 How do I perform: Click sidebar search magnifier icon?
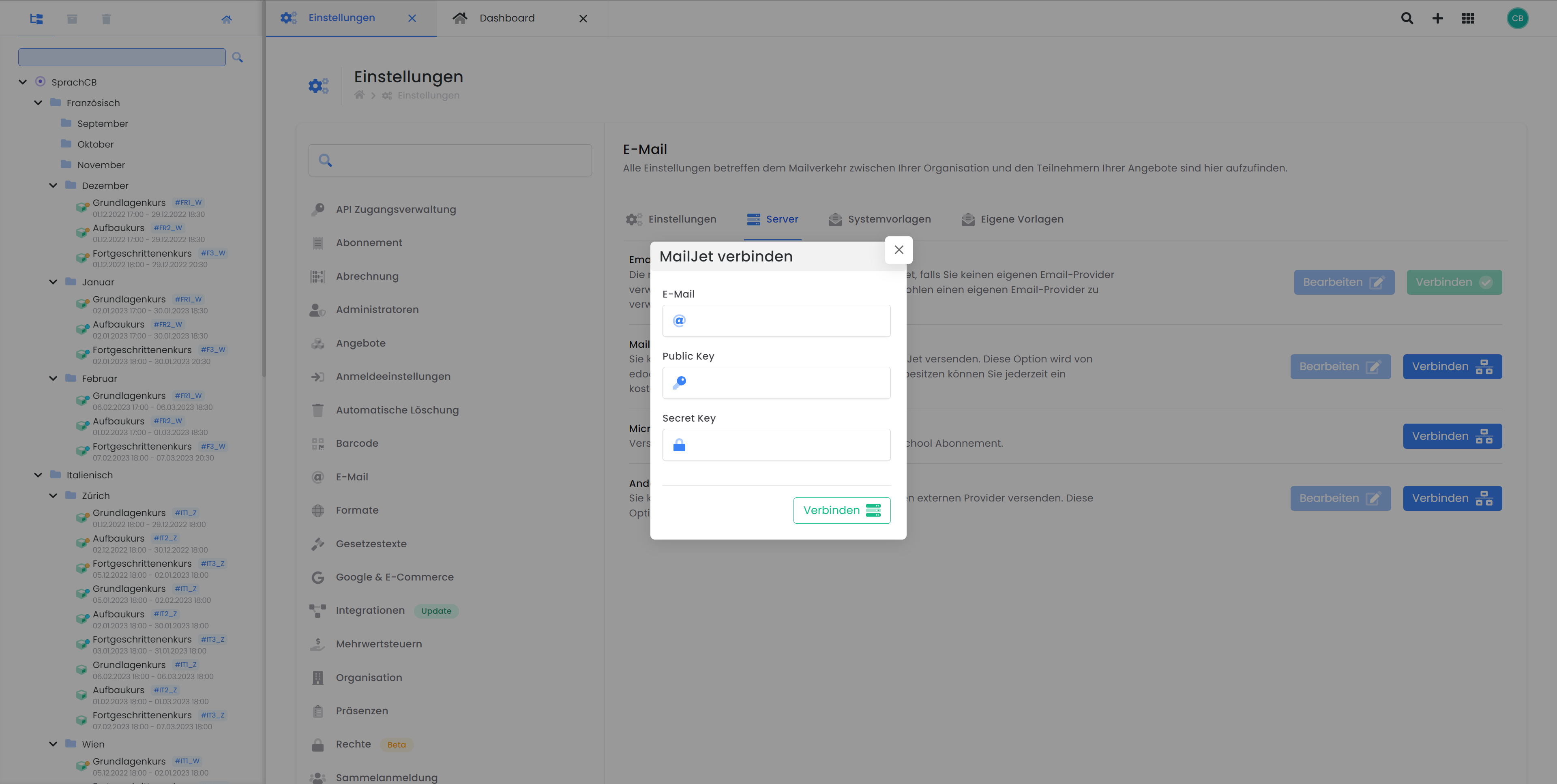pyautogui.click(x=238, y=58)
